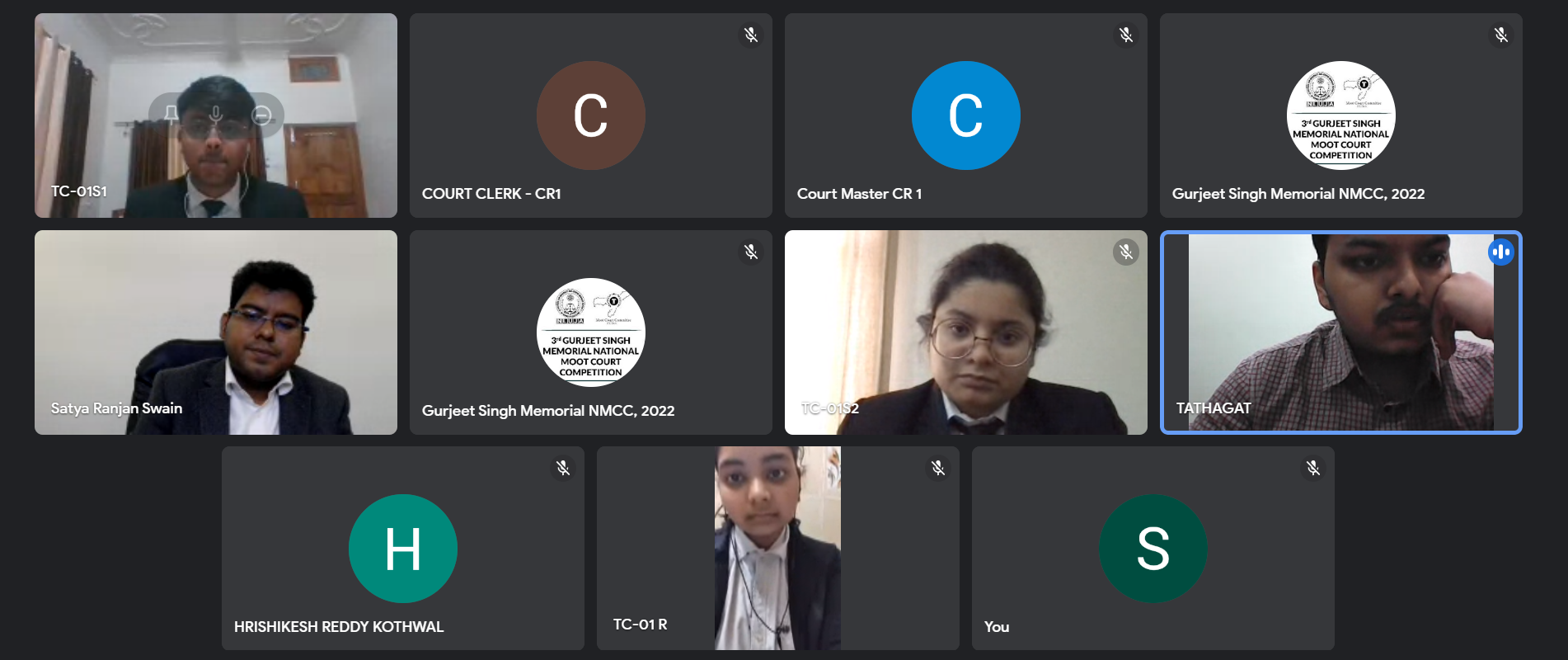Screen dimensions: 1568x660
Task: Click moot court logo avatar above TATHAGAT's tile
Action: point(1340,115)
